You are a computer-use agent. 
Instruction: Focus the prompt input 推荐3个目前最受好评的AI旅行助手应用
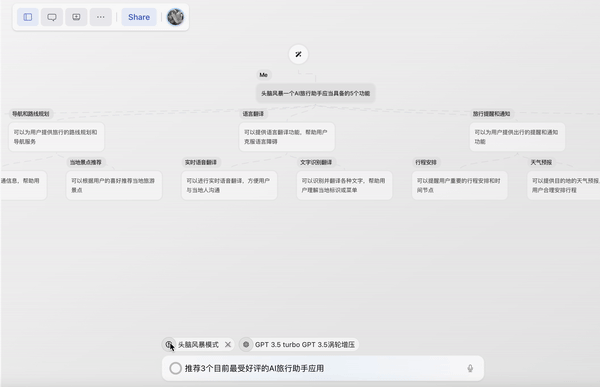(x=323, y=368)
